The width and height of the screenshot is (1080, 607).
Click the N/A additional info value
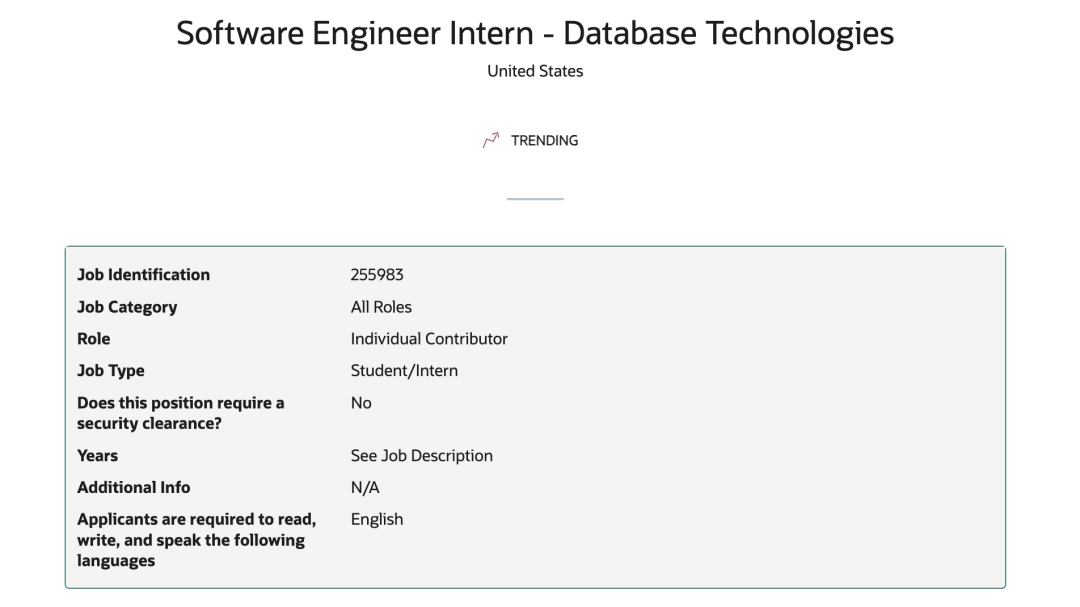pyautogui.click(x=365, y=487)
